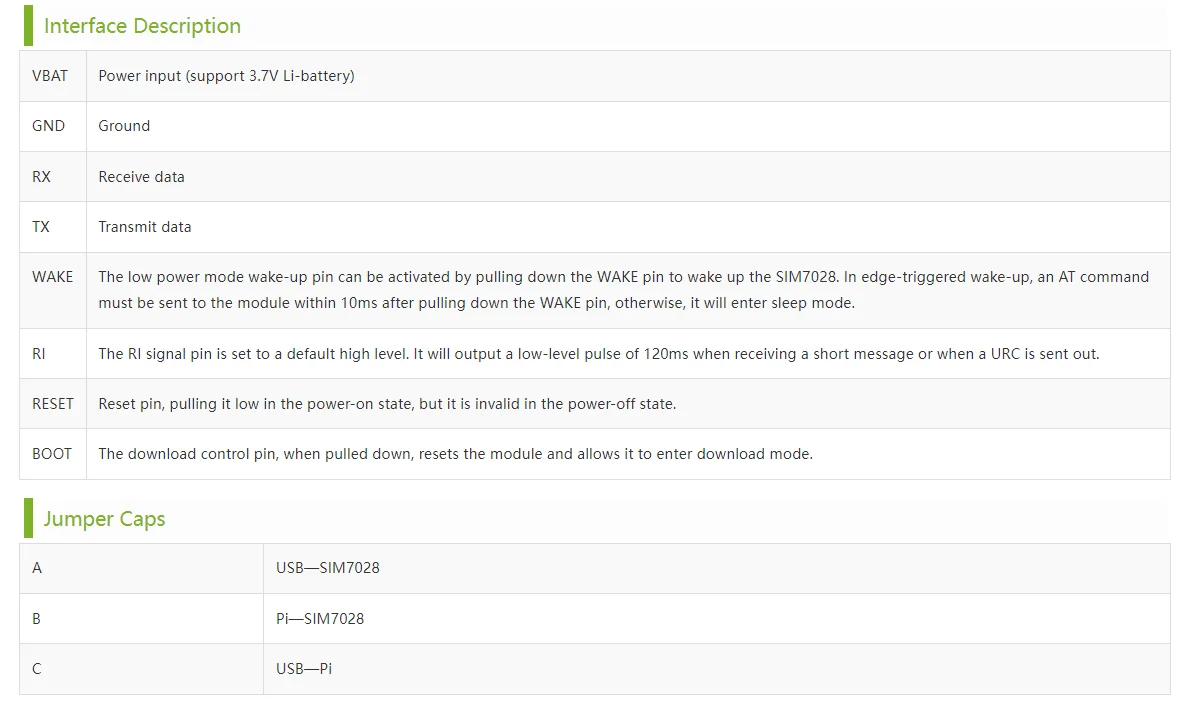The image size is (1185, 712).
Task: Click the Power input 3.7V Li-battery description
Action: (226, 76)
